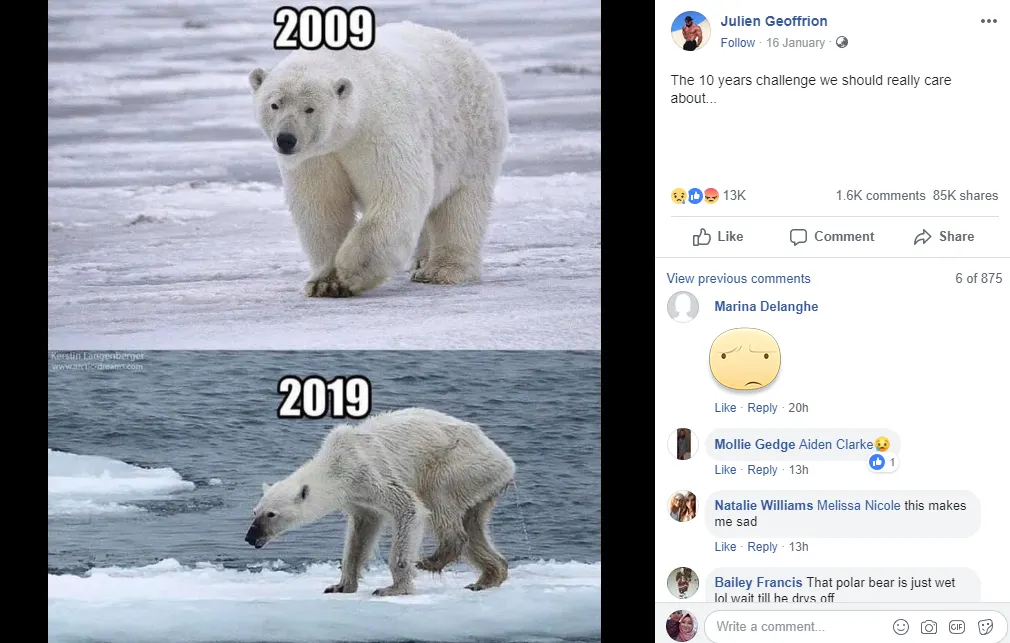1010x643 pixels.
Task: Follow Julien Geoffrion
Action: (737, 42)
